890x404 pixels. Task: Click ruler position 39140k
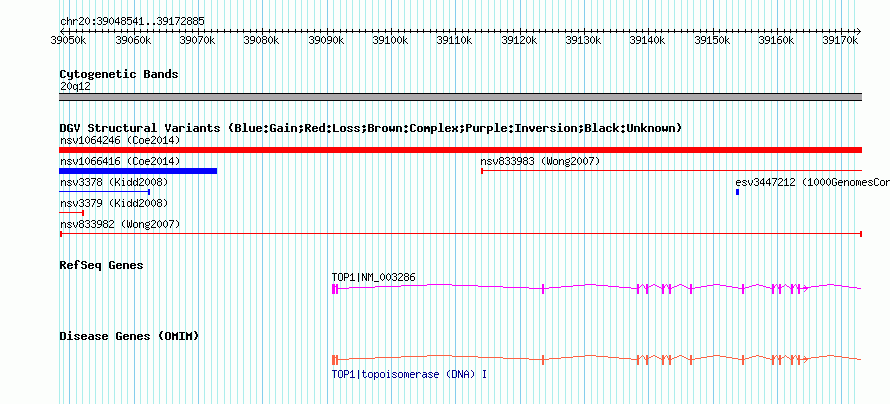pyautogui.click(x=647, y=40)
